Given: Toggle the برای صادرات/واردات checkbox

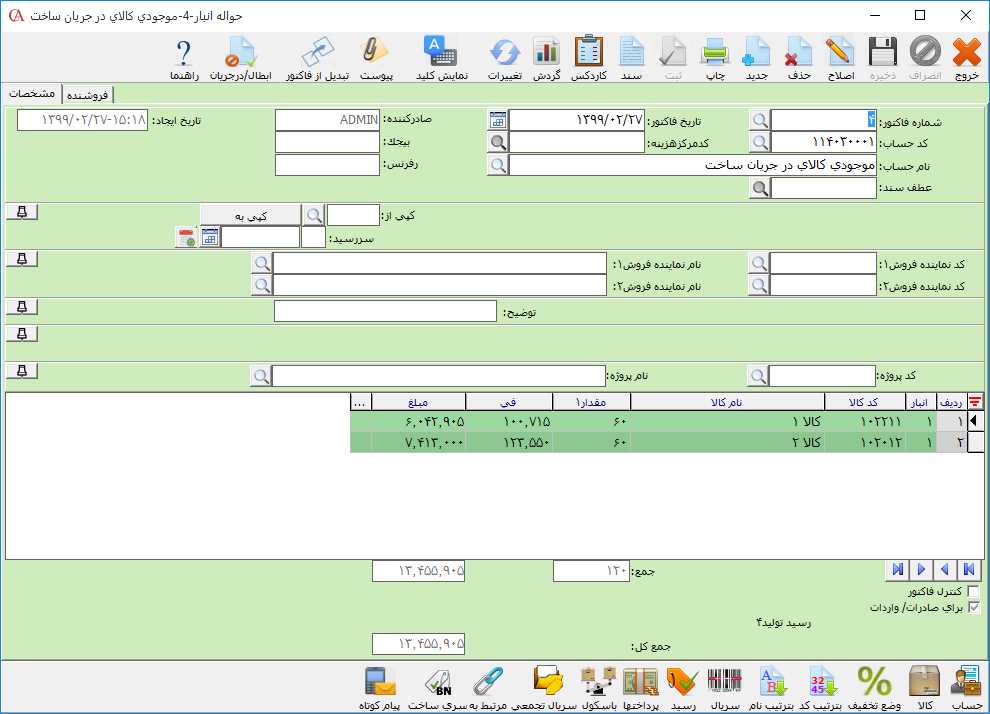Looking at the screenshot, I should pos(973,607).
